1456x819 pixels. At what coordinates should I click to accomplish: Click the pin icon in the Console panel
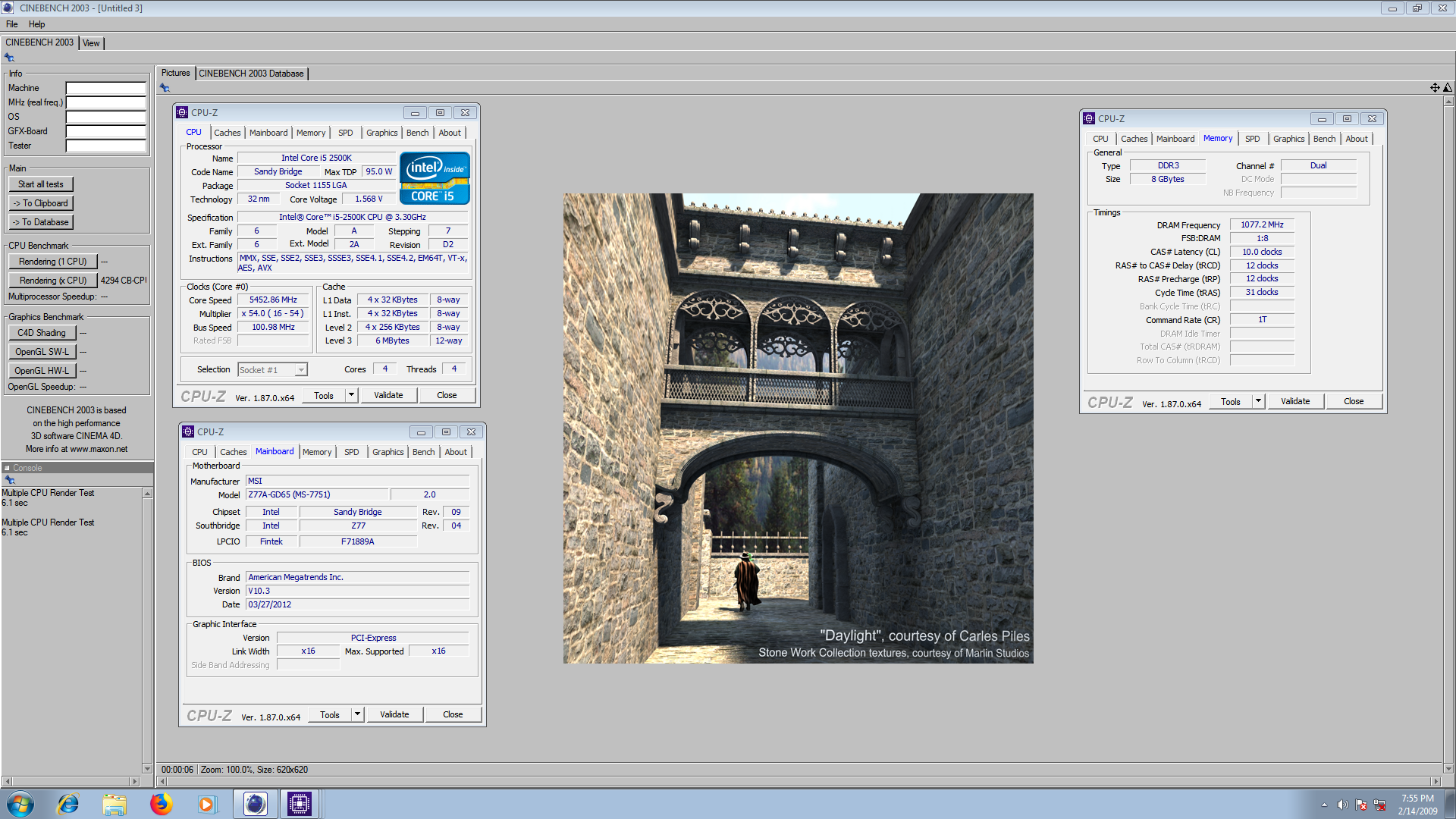10,480
